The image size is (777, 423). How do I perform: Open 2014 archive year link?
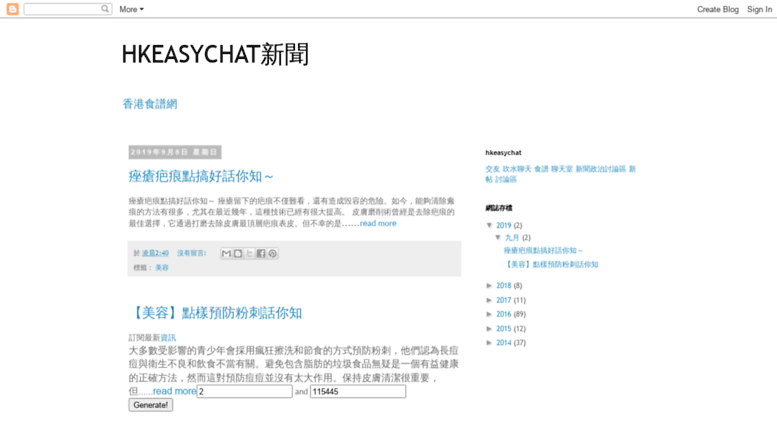click(x=503, y=343)
